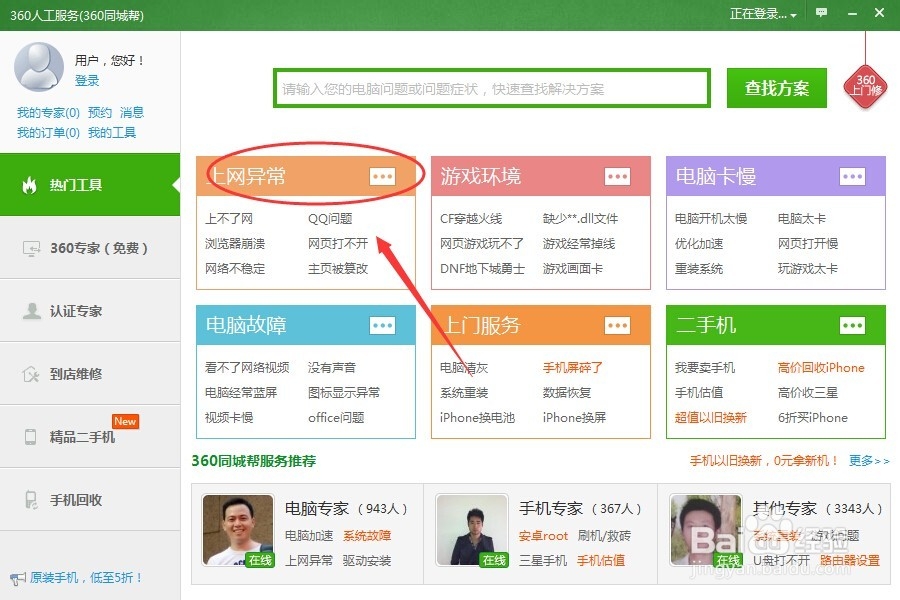
Task: Open 我的专家(0) link
Action: pos(48,113)
